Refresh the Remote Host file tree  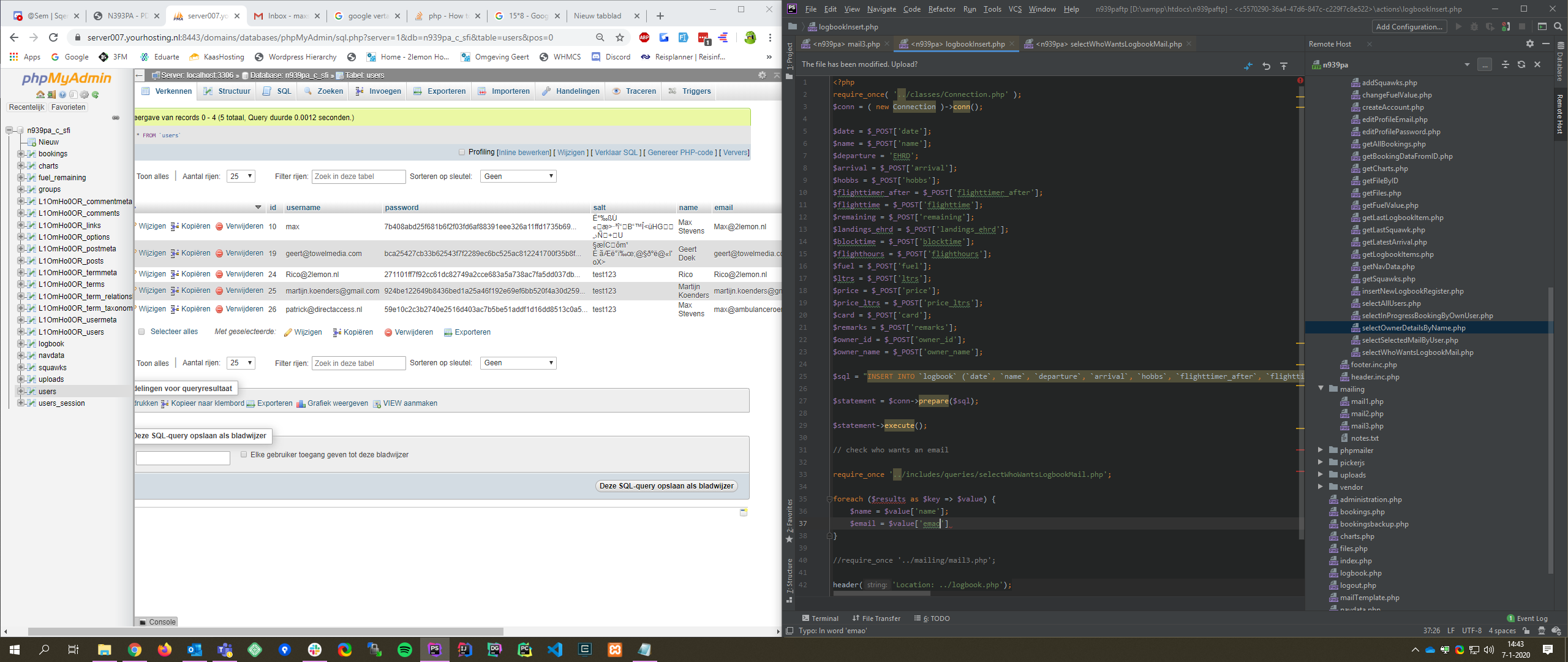[1521, 64]
